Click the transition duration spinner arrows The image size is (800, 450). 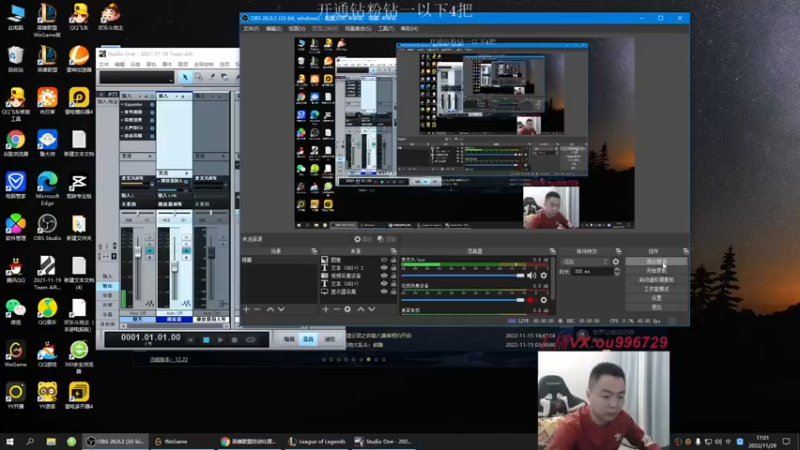tap(617, 272)
